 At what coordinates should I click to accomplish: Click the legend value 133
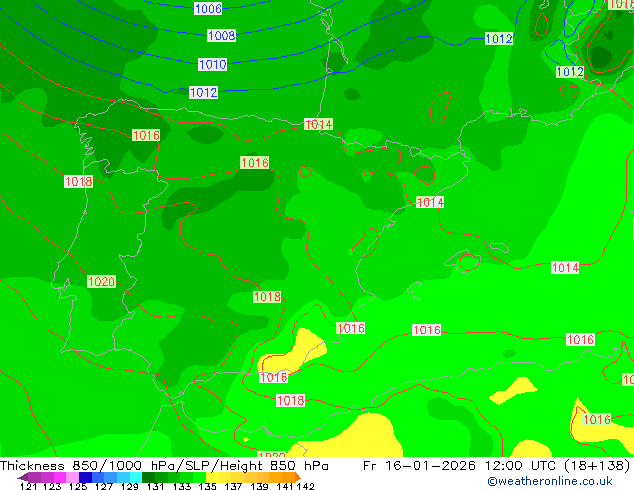click(x=182, y=486)
